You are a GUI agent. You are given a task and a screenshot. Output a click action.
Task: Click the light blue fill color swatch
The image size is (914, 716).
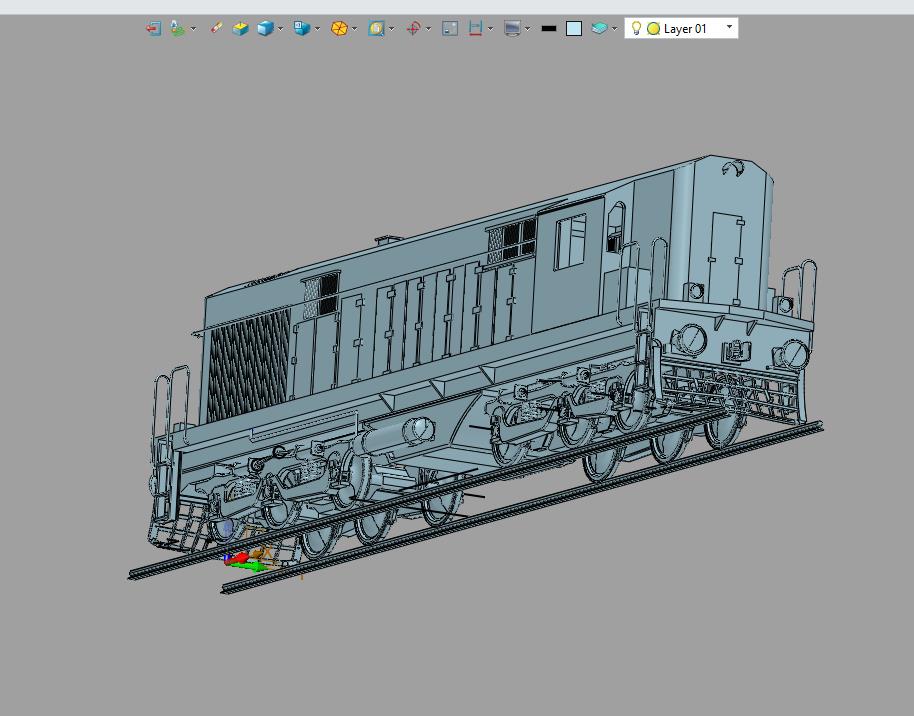pos(574,29)
